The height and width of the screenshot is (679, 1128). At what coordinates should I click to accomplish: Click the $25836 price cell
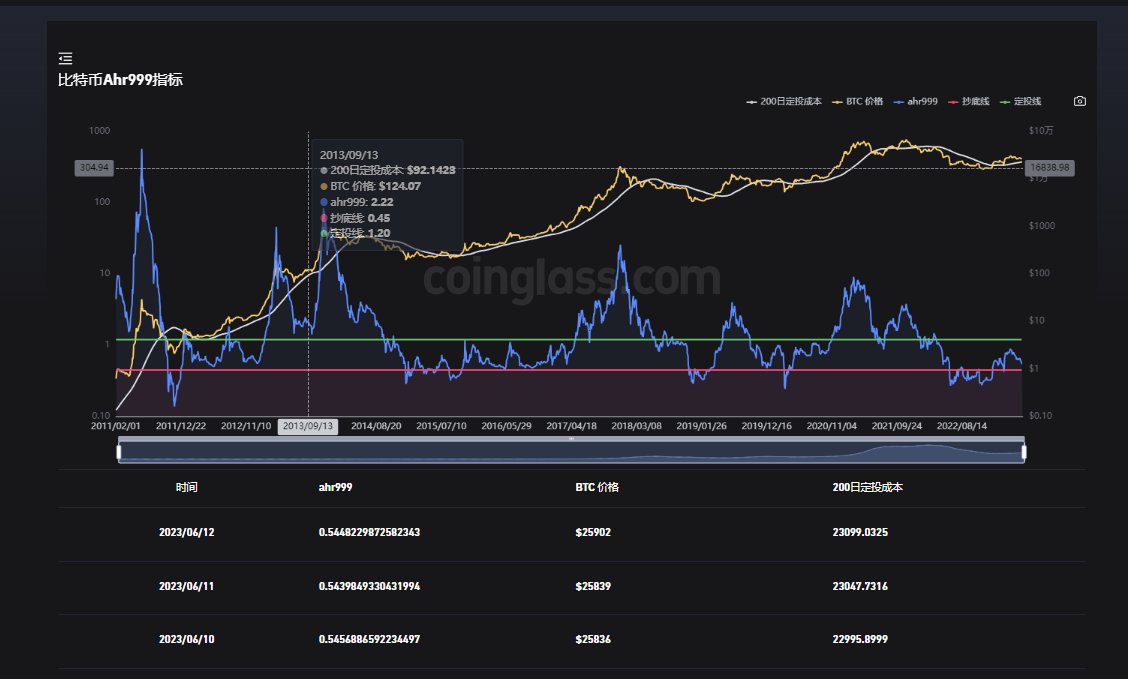[x=593, y=639]
